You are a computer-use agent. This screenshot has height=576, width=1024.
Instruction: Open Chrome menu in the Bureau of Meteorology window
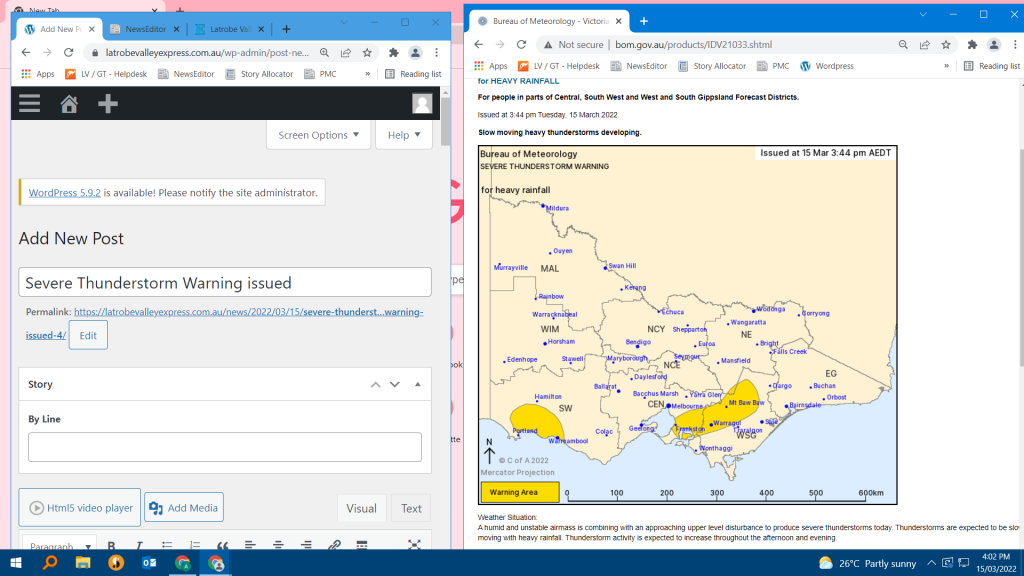pos(1015,44)
